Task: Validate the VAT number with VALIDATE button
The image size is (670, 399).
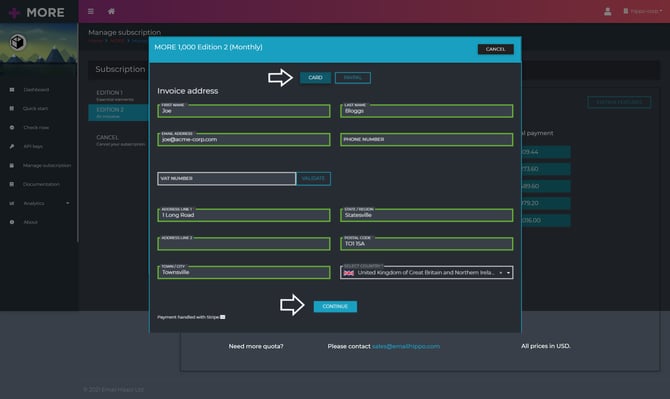Action: (x=313, y=179)
